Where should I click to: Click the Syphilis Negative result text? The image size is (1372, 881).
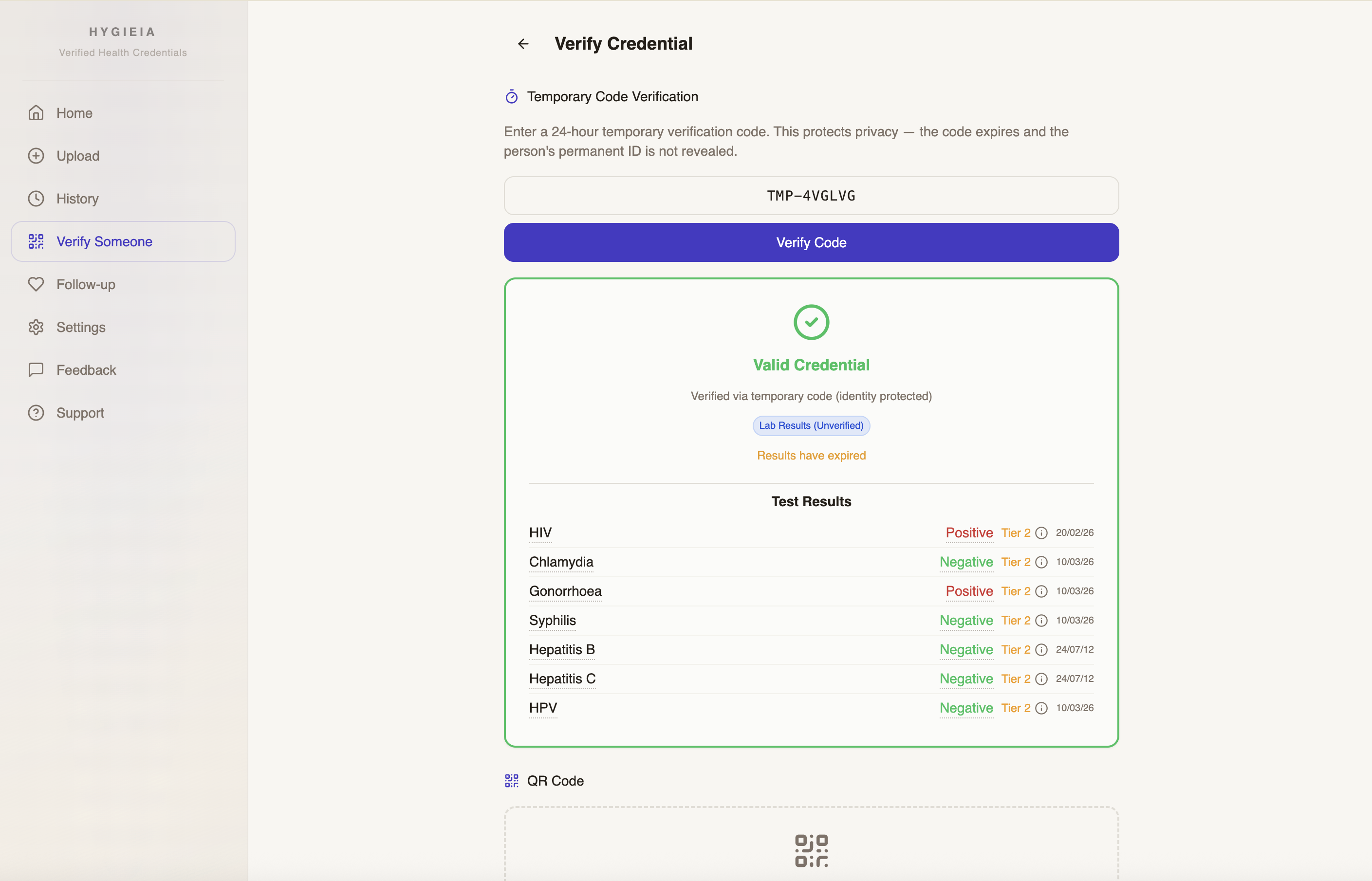[966, 620]
